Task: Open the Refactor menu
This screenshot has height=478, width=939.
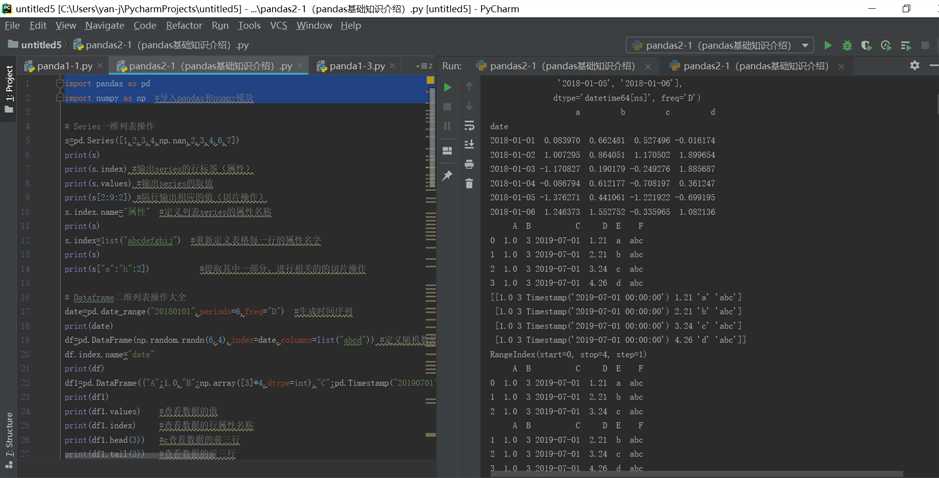Action: point(184,25)
